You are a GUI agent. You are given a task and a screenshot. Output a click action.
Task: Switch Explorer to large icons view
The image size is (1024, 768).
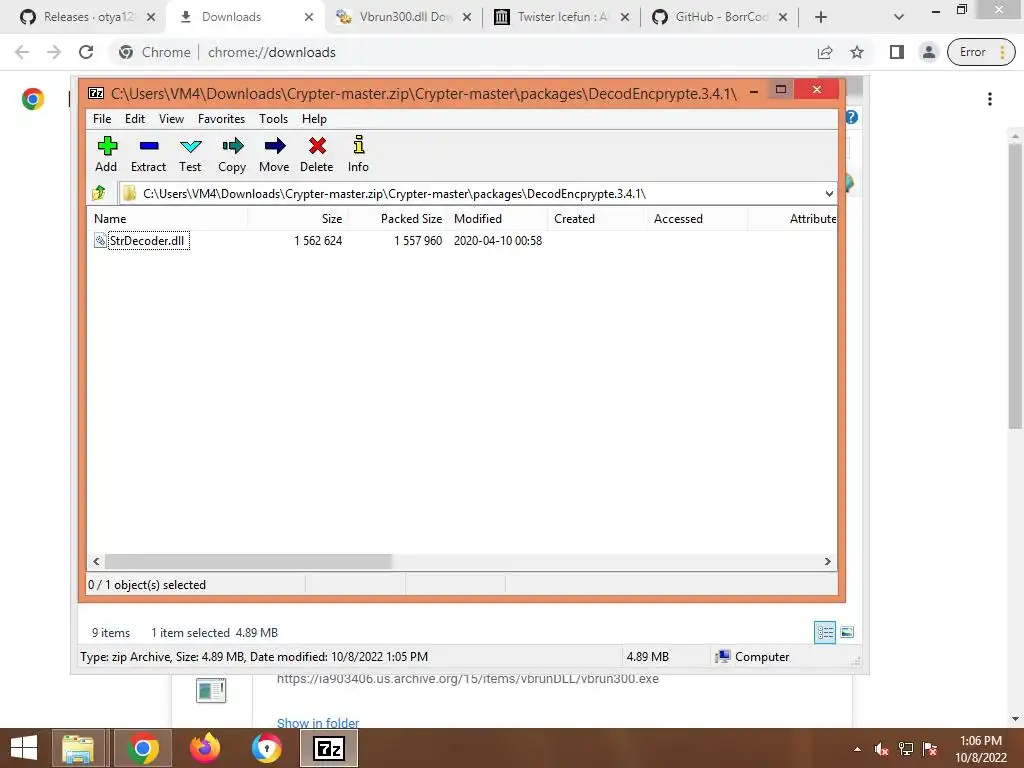pyautogui.click(x=847, y=632)
